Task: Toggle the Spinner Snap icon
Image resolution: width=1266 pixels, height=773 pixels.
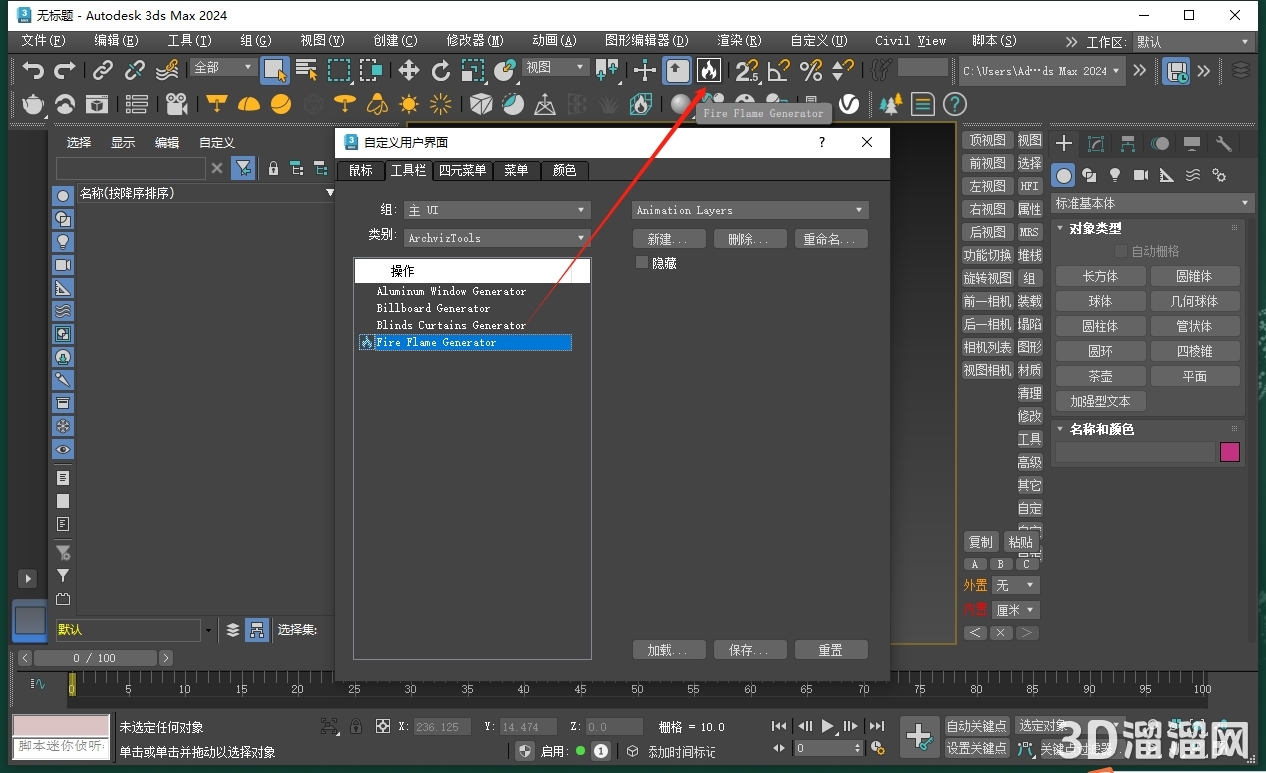Action: (843, 70)
